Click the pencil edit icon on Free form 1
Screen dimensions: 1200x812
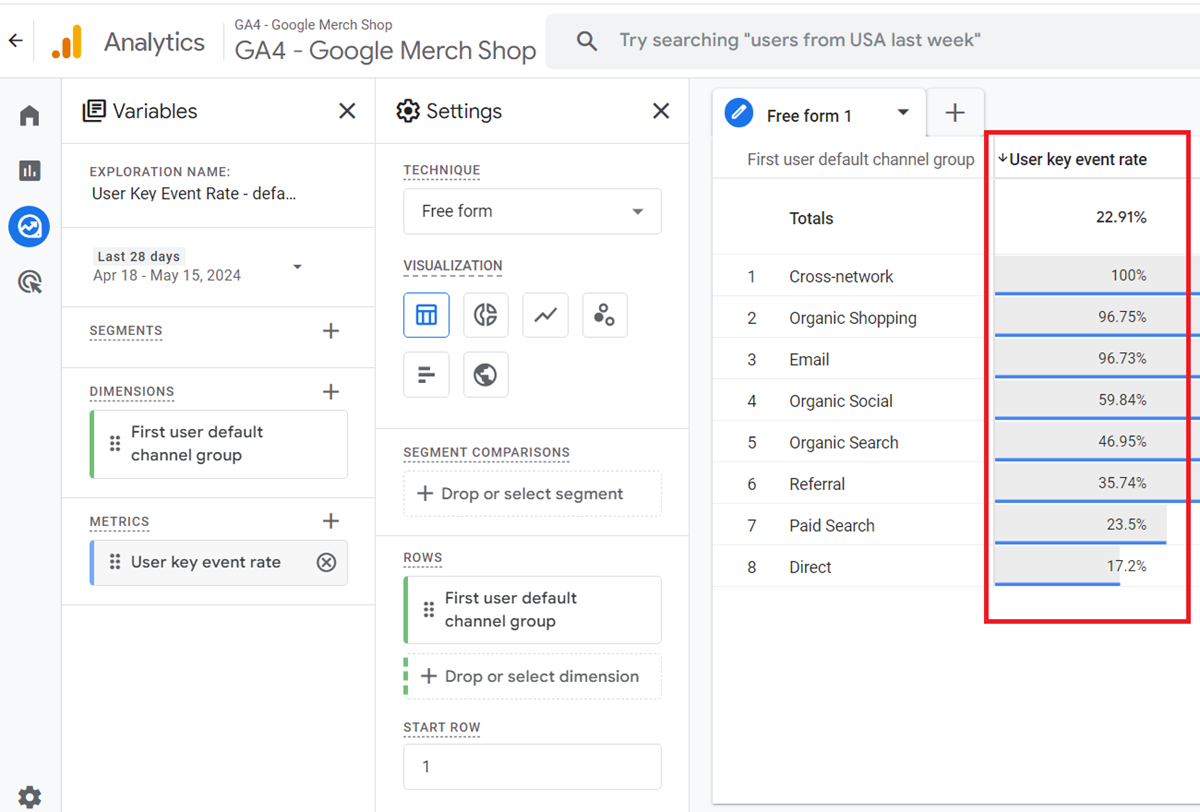(738, 113)
